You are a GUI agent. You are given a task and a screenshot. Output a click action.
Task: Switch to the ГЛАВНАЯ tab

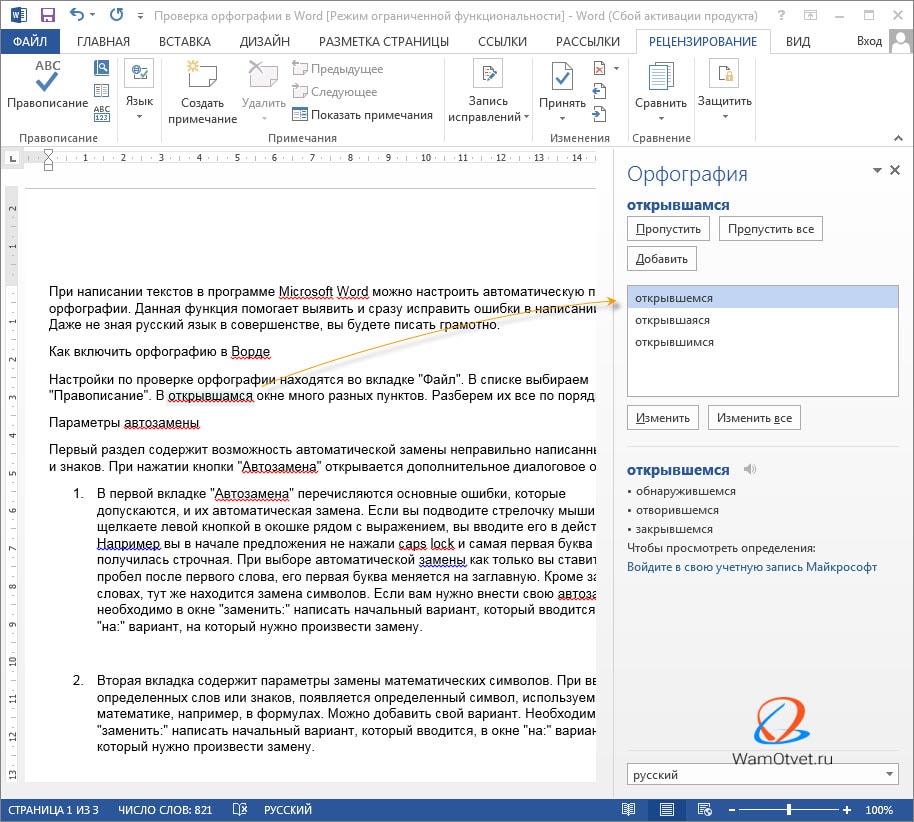click(103, 41)
